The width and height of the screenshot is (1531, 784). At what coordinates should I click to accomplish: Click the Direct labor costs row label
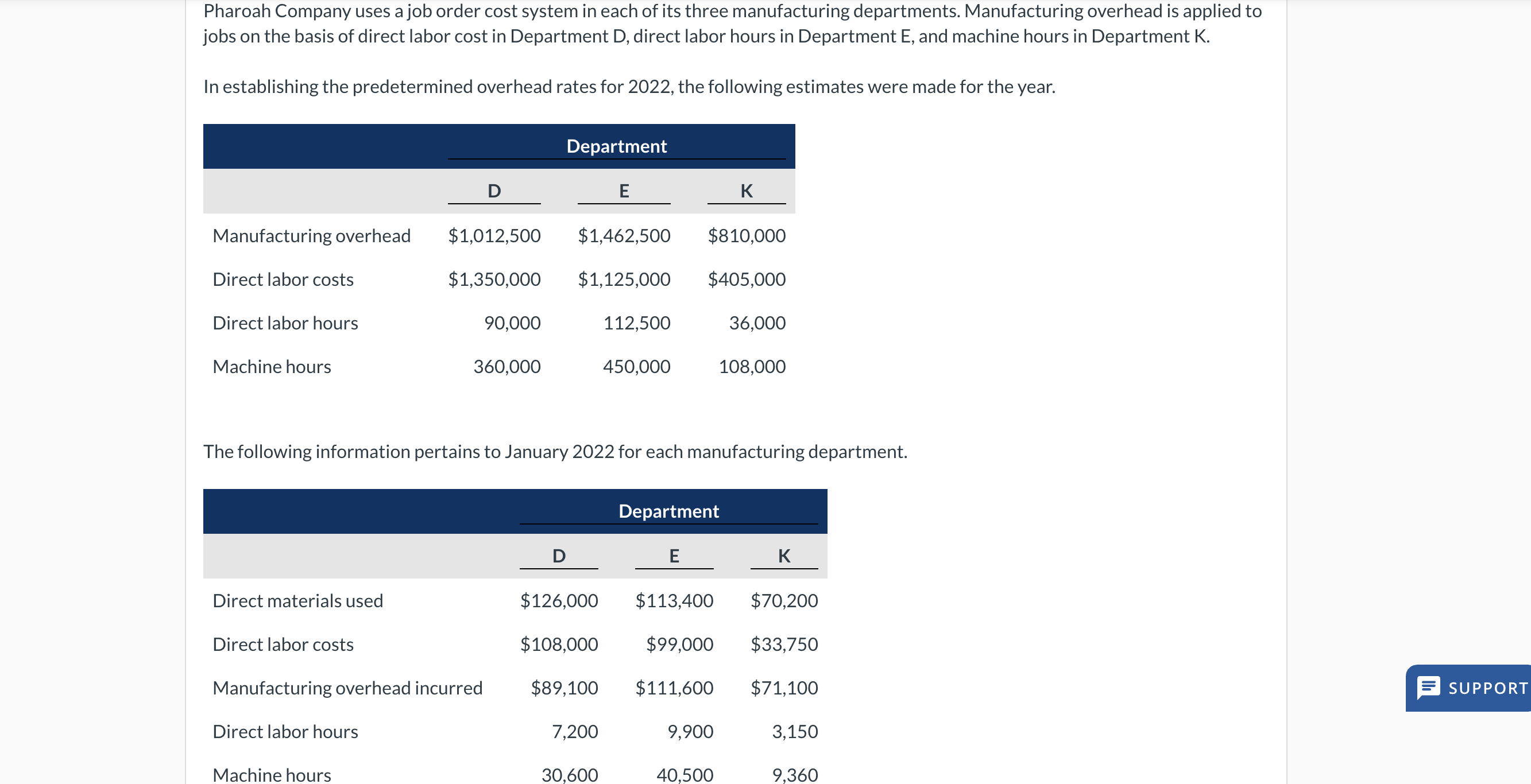click(x=283, y=279)
